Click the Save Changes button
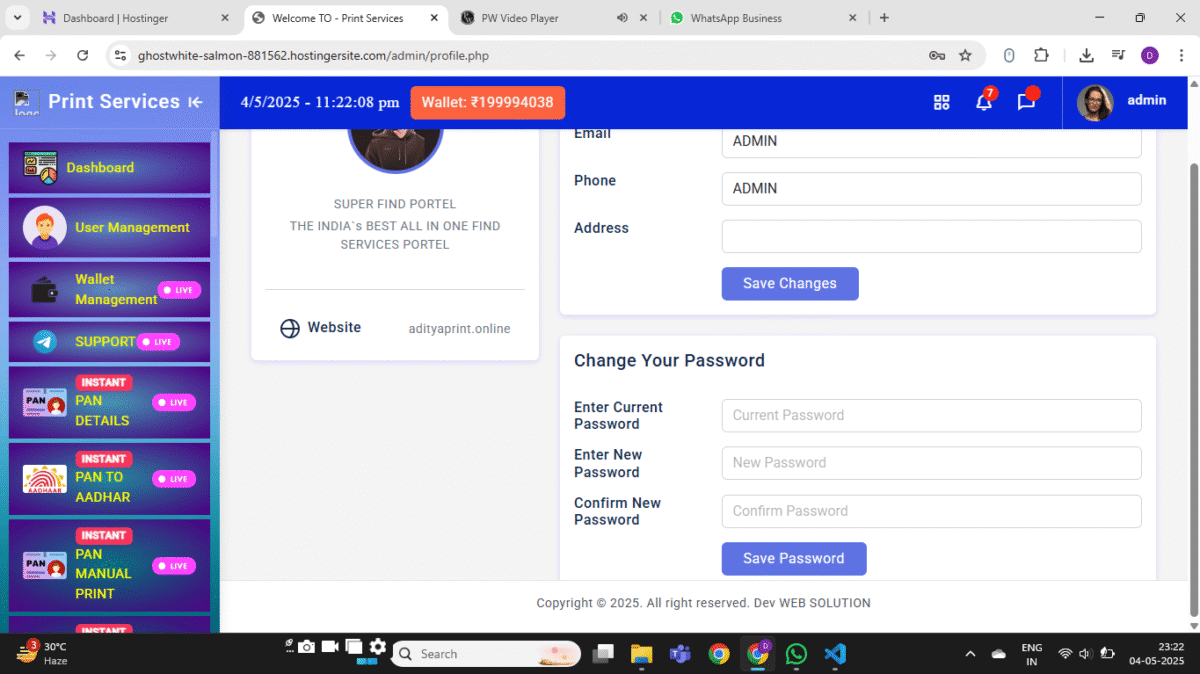1200x674 pixels. (x=790, y=283)
